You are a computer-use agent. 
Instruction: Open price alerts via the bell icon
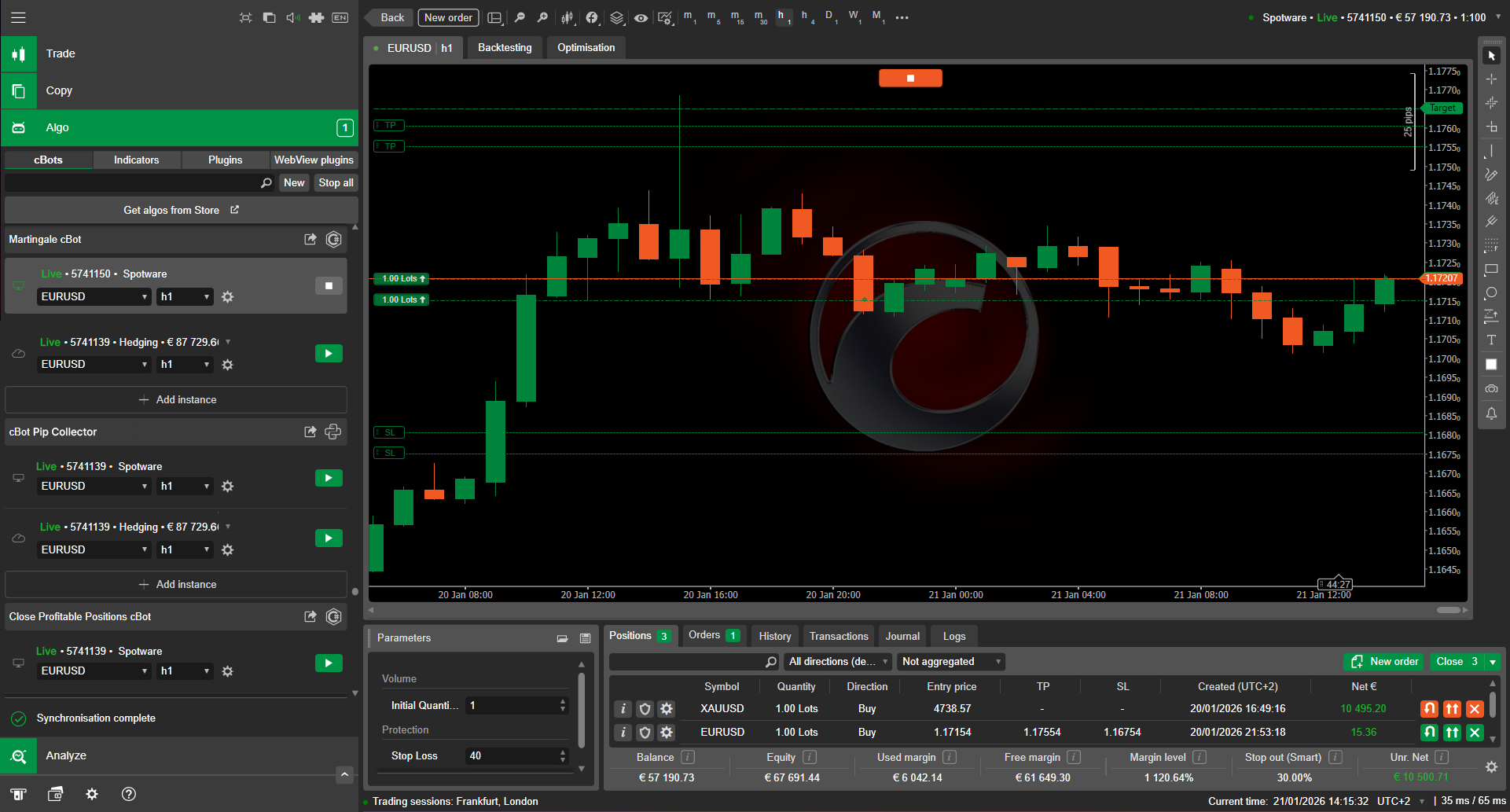pos(1492,414)
